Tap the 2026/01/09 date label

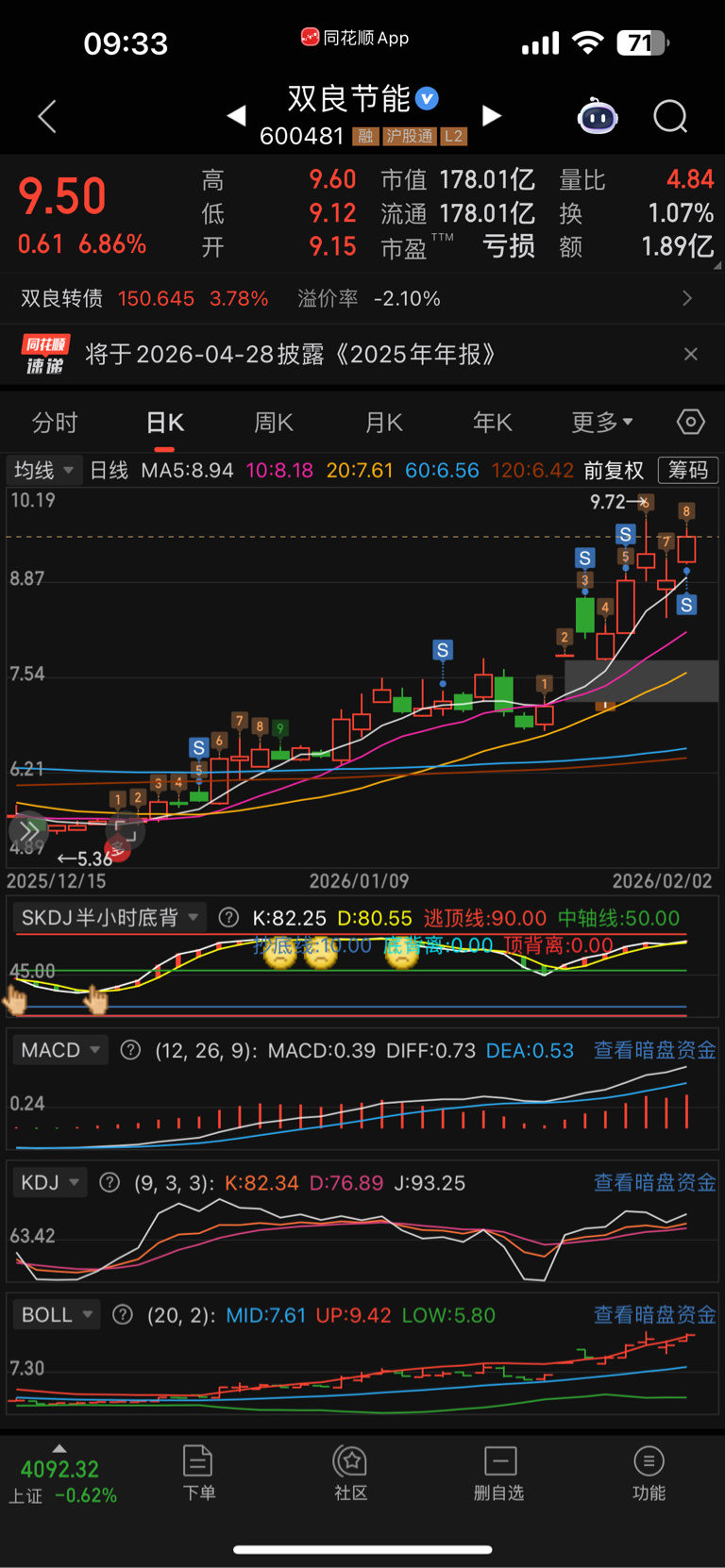click(x=359, y=881)
